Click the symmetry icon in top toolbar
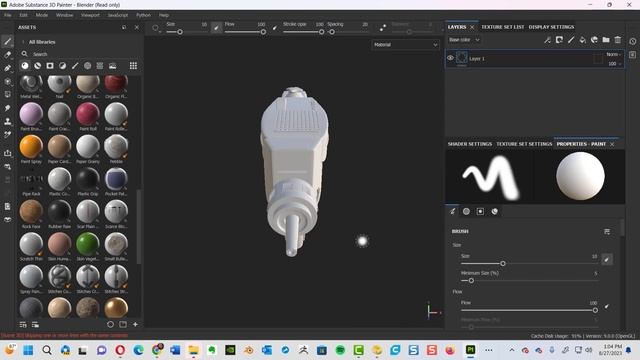 click(x=382, y=28)
